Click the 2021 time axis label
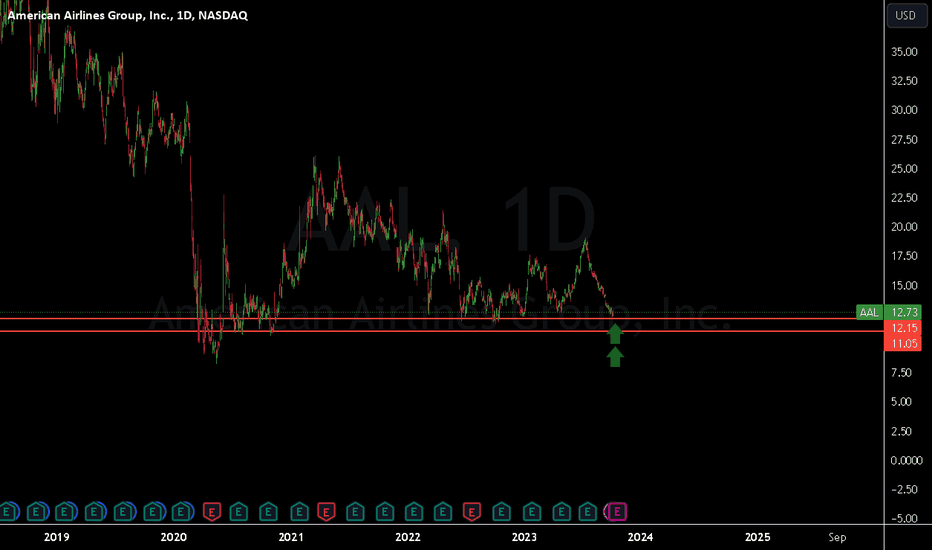 [291, 537]
